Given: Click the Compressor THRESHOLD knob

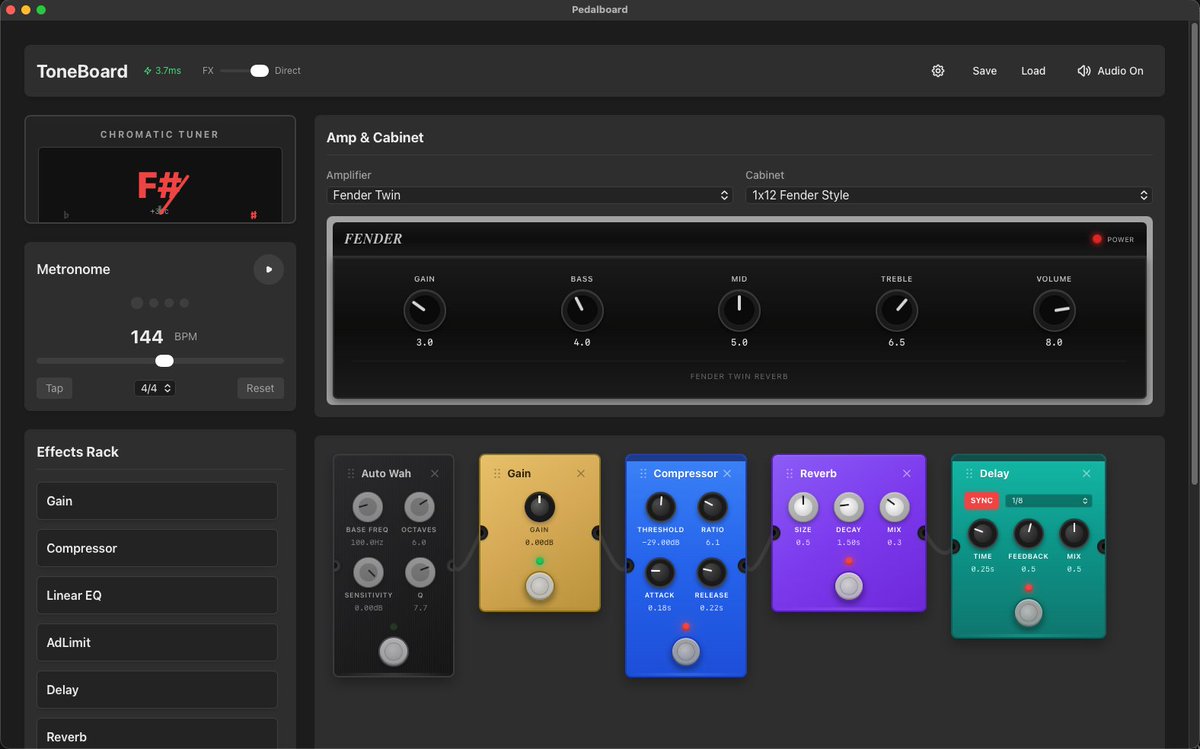Looking at the screenshot, I should click(x=660, y=507).
